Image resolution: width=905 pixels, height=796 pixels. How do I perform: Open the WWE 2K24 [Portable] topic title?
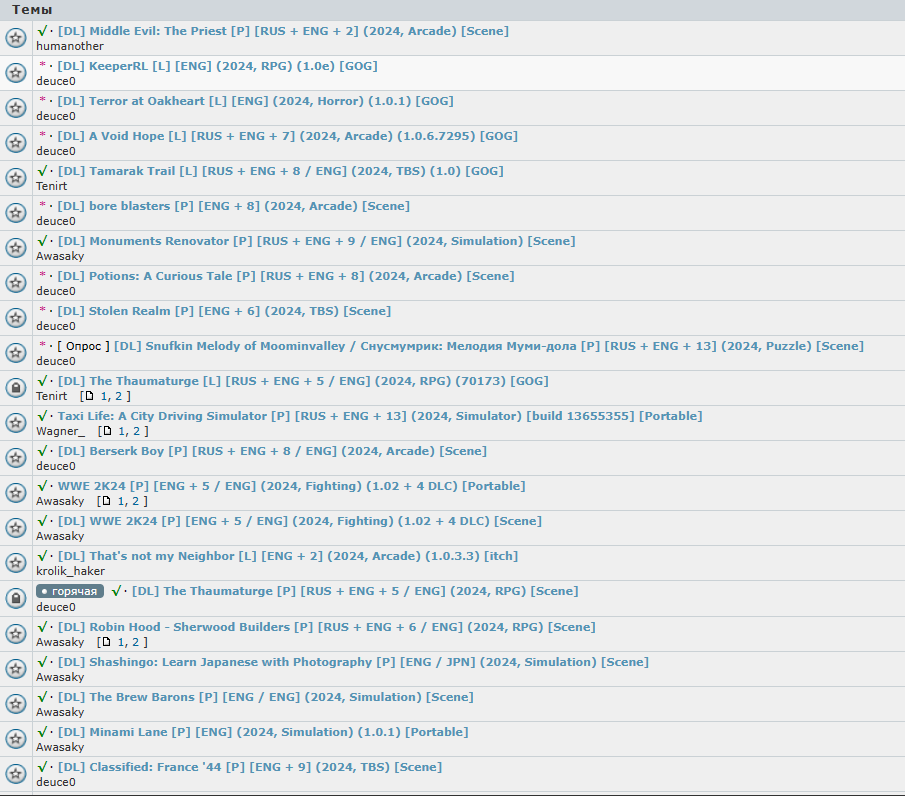[291, 486]
